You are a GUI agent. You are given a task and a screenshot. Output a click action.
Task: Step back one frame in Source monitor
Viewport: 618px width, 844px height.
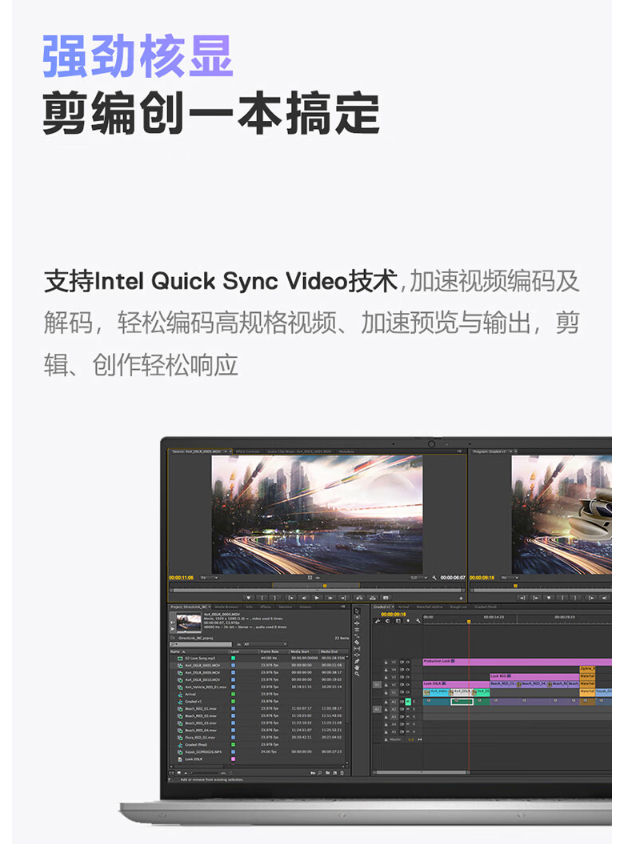[304, 597]
